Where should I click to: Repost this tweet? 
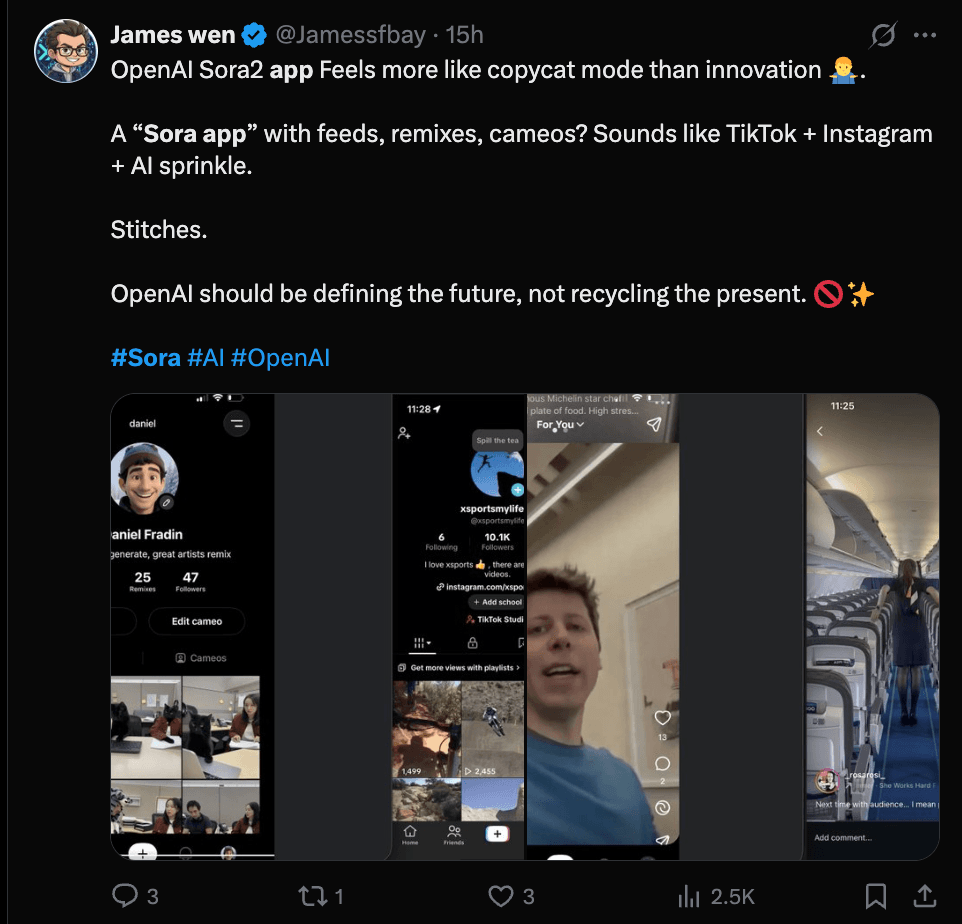tap(312, 895)
